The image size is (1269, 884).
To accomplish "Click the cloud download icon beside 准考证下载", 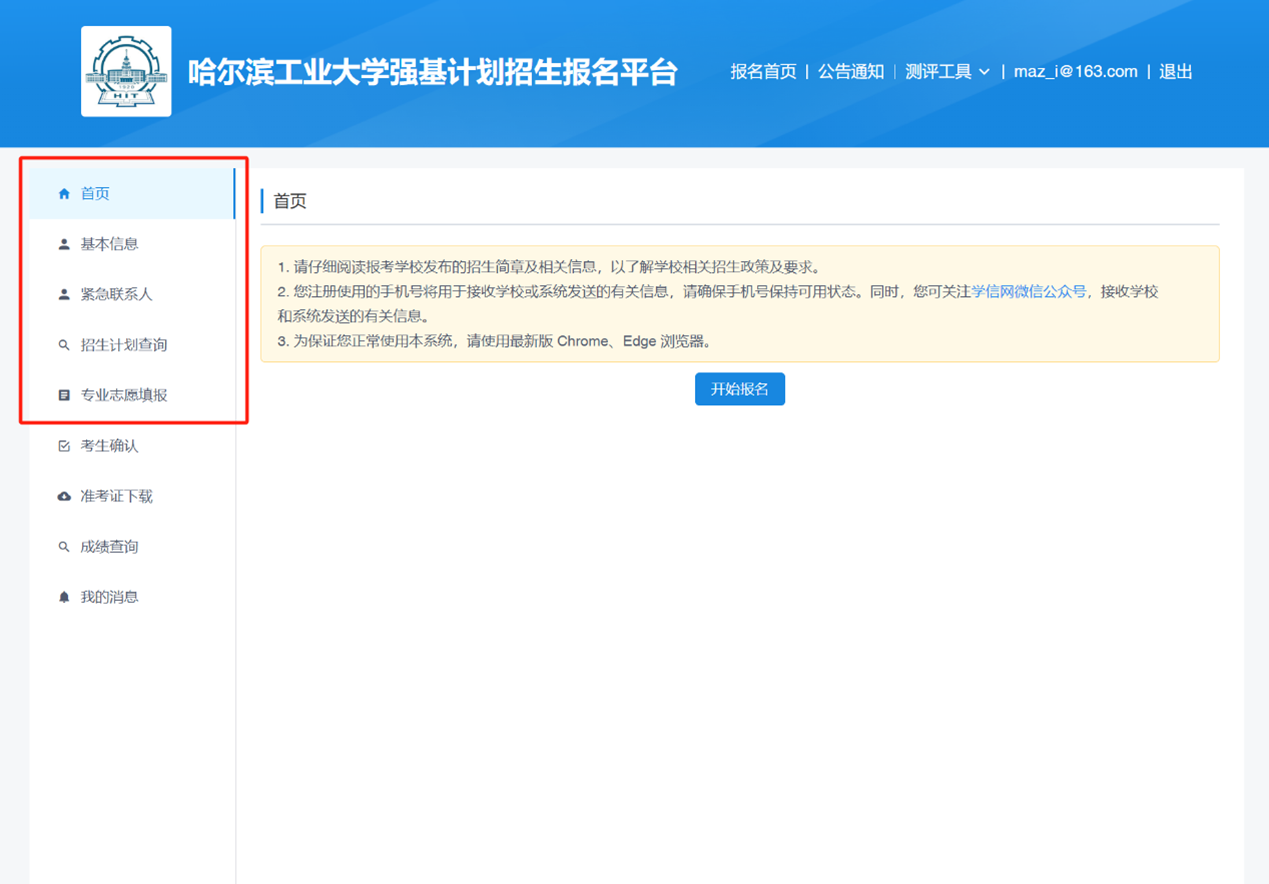I will coord(64,497).
